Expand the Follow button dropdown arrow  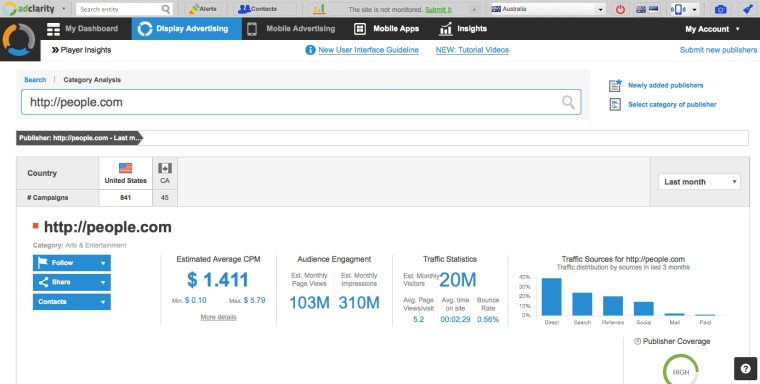[x=103, y=263]
